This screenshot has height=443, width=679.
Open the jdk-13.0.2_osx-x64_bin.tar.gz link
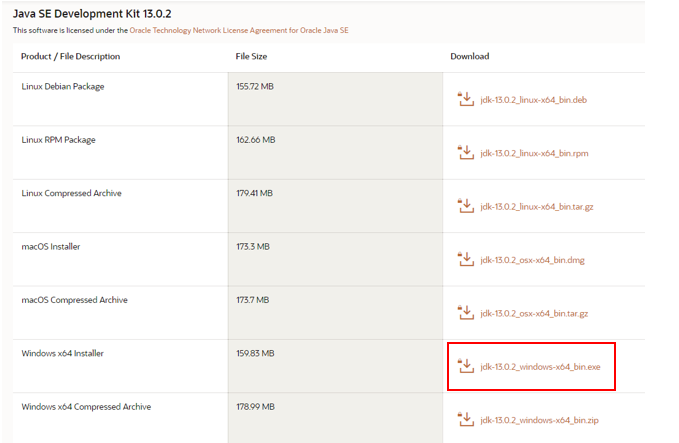[534, 314]
